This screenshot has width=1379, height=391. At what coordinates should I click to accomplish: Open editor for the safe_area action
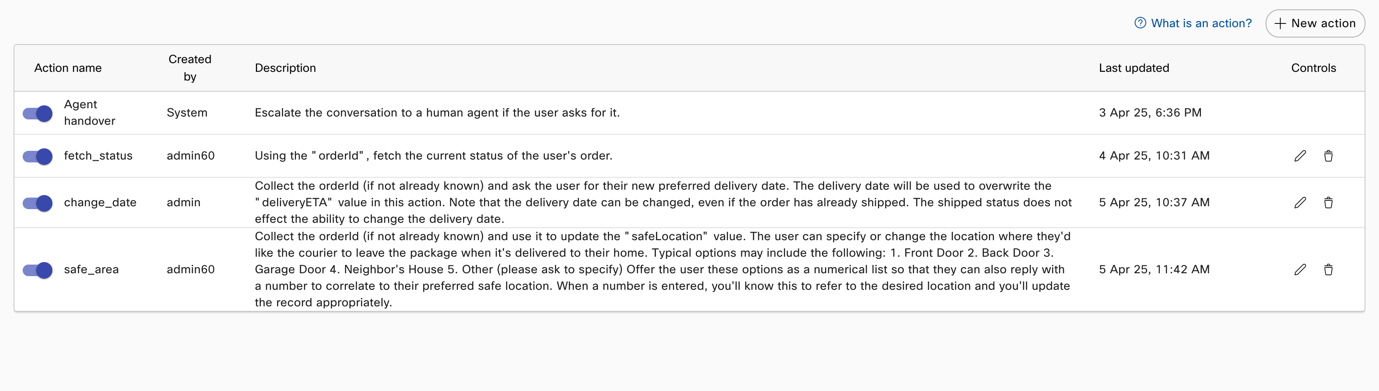pos(1300,270)
